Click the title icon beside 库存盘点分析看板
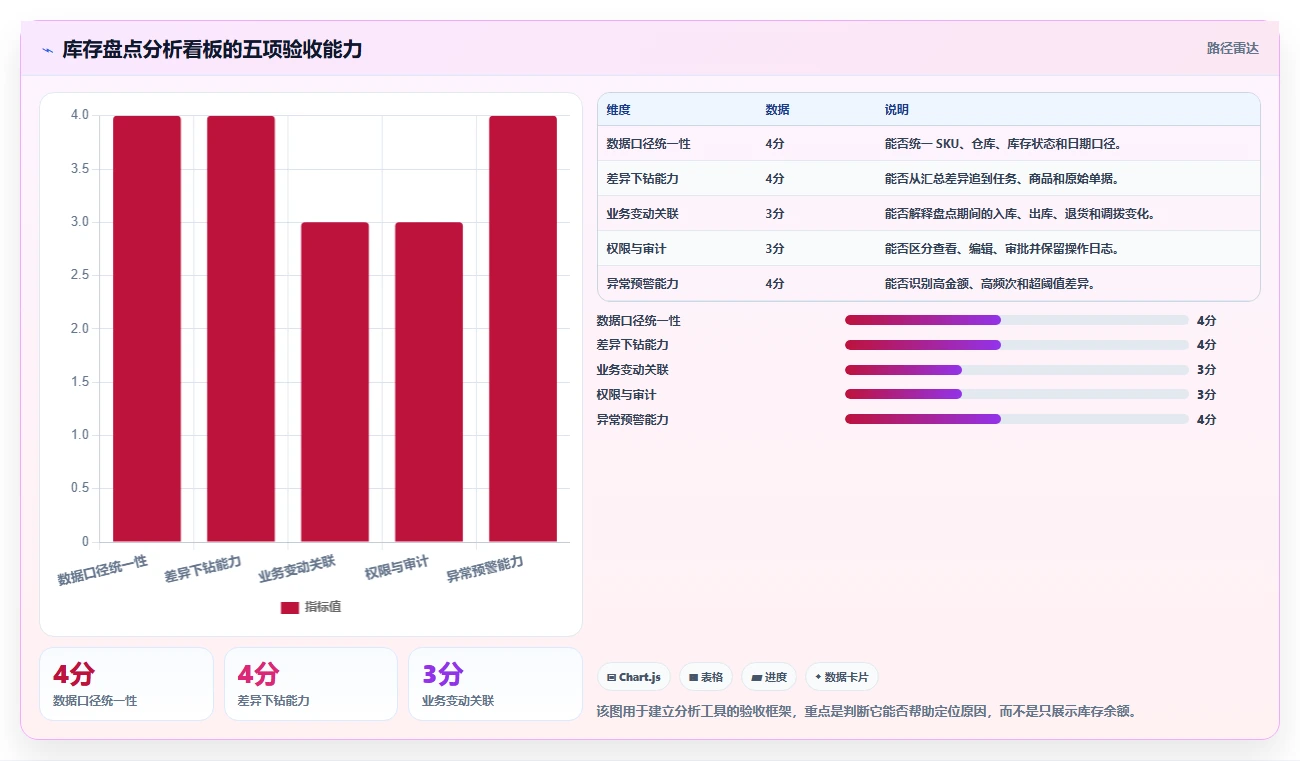1300x761 pixels. [x=47, y=50]
